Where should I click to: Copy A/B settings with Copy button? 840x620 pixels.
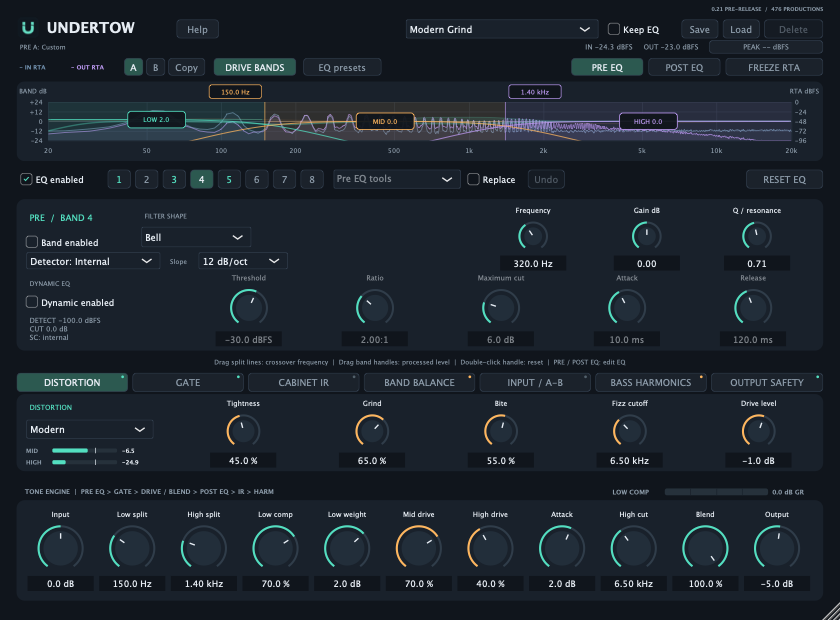pyautogui.click(x=186, y=68)
